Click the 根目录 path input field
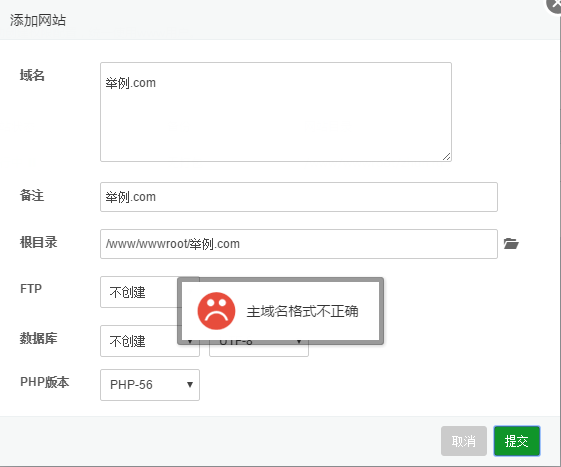 pyautogui.click(x=299, y=244)
